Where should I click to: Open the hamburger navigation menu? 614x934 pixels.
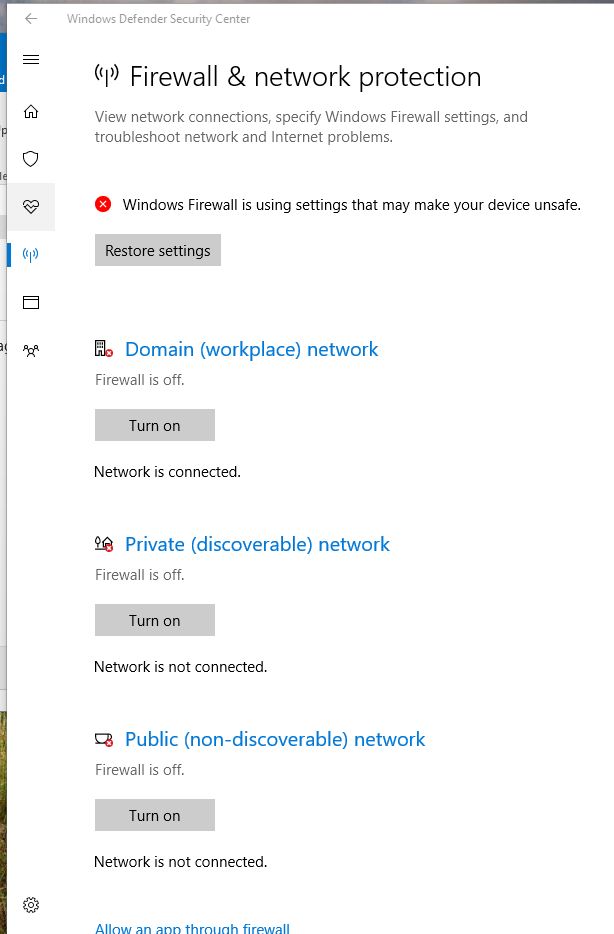[x=31, y=60]
